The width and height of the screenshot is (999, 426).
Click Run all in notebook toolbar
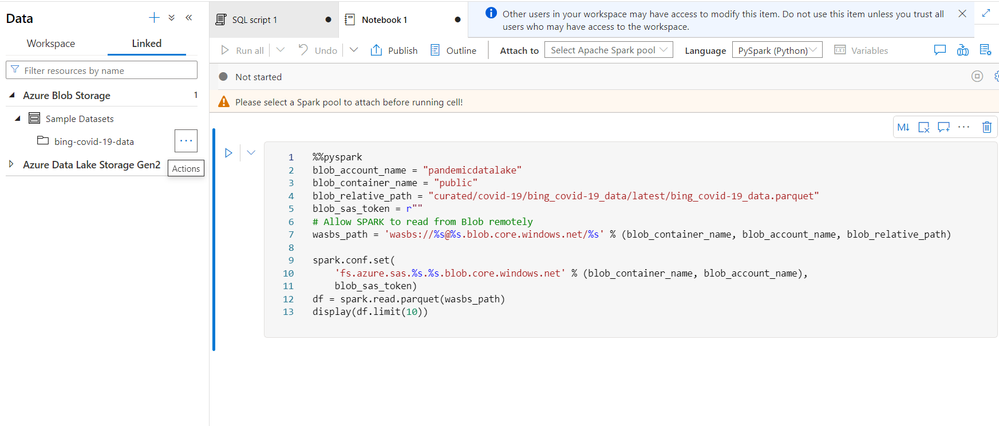tap(241, 50)
